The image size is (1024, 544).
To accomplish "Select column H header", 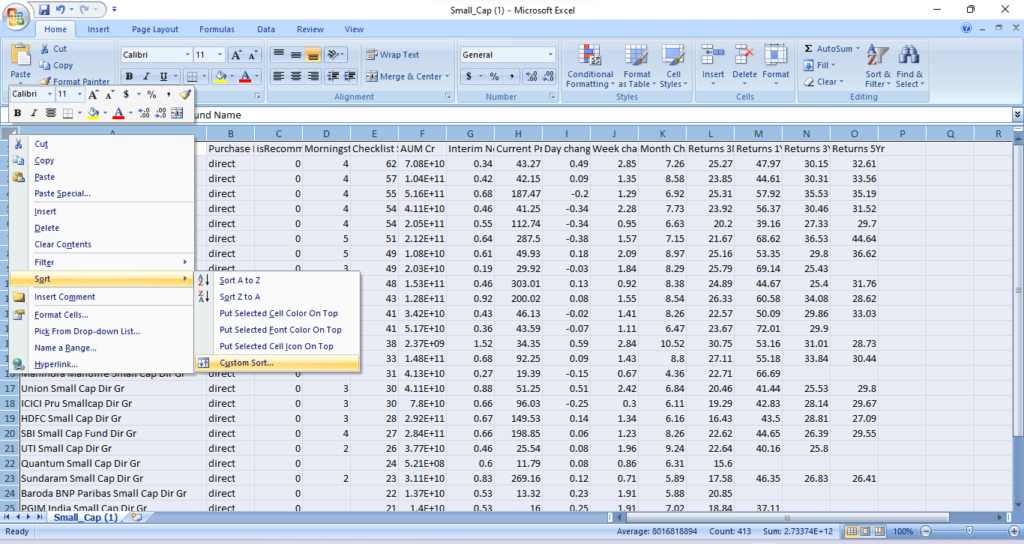I will (518, 134).
